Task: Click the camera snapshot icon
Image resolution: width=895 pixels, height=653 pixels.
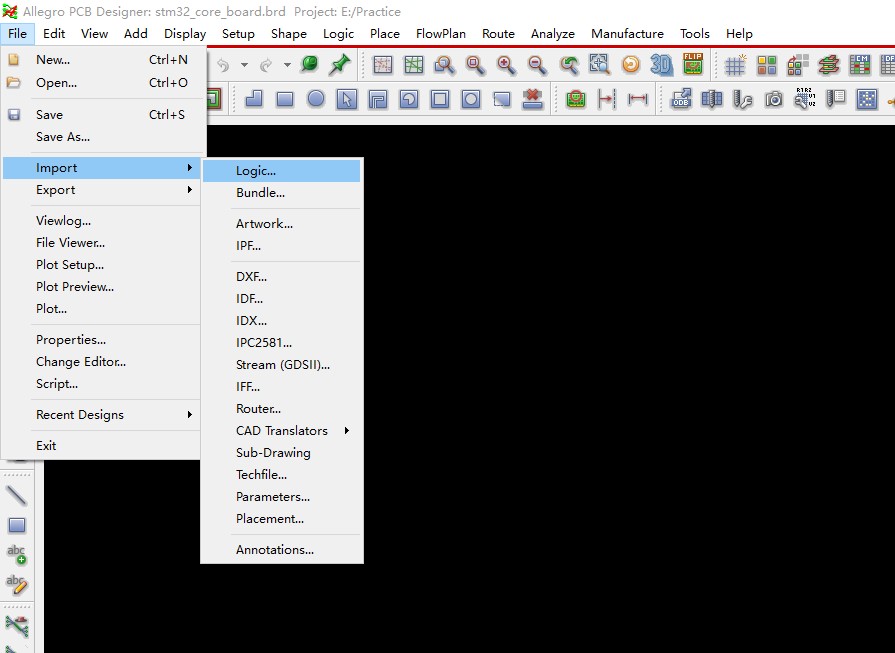Action: coord(774,99)
